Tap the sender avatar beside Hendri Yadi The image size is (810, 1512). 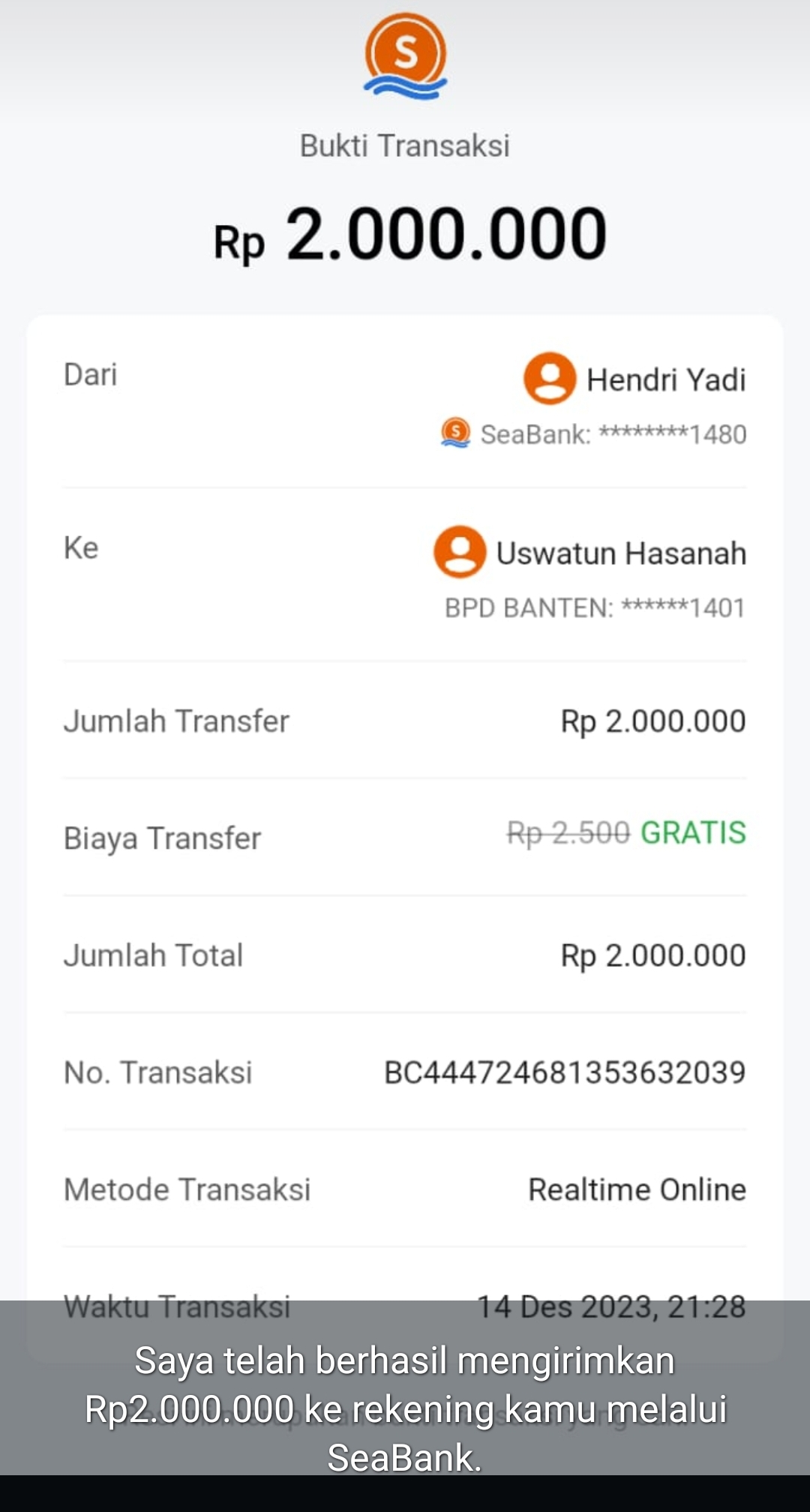tap(550, 378)
